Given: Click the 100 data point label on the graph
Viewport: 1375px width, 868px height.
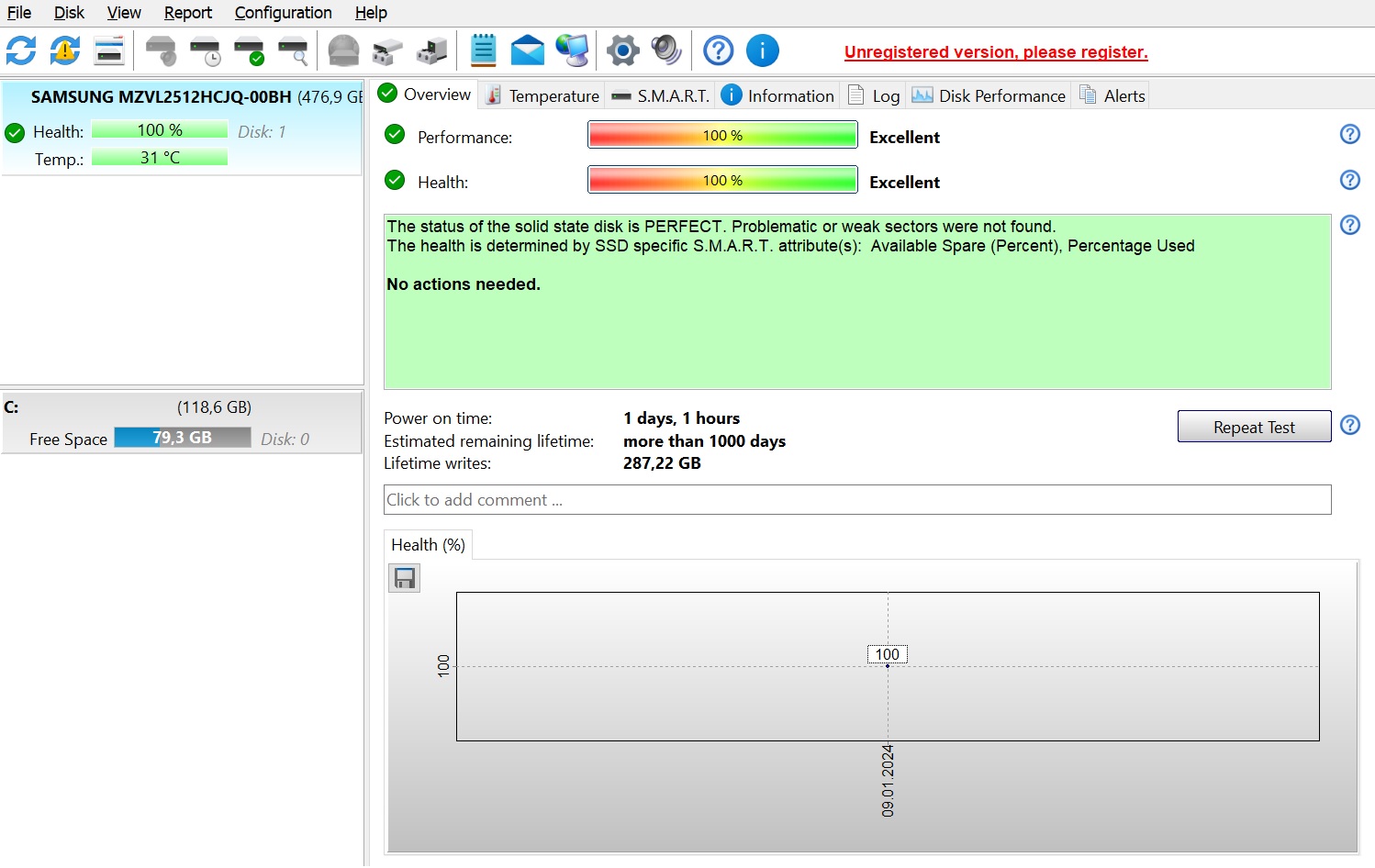Looking at the screenshot, I should point(887,654).
